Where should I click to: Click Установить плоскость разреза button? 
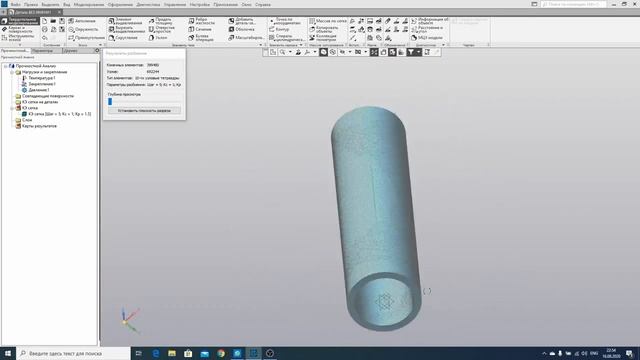pos(144,111)
